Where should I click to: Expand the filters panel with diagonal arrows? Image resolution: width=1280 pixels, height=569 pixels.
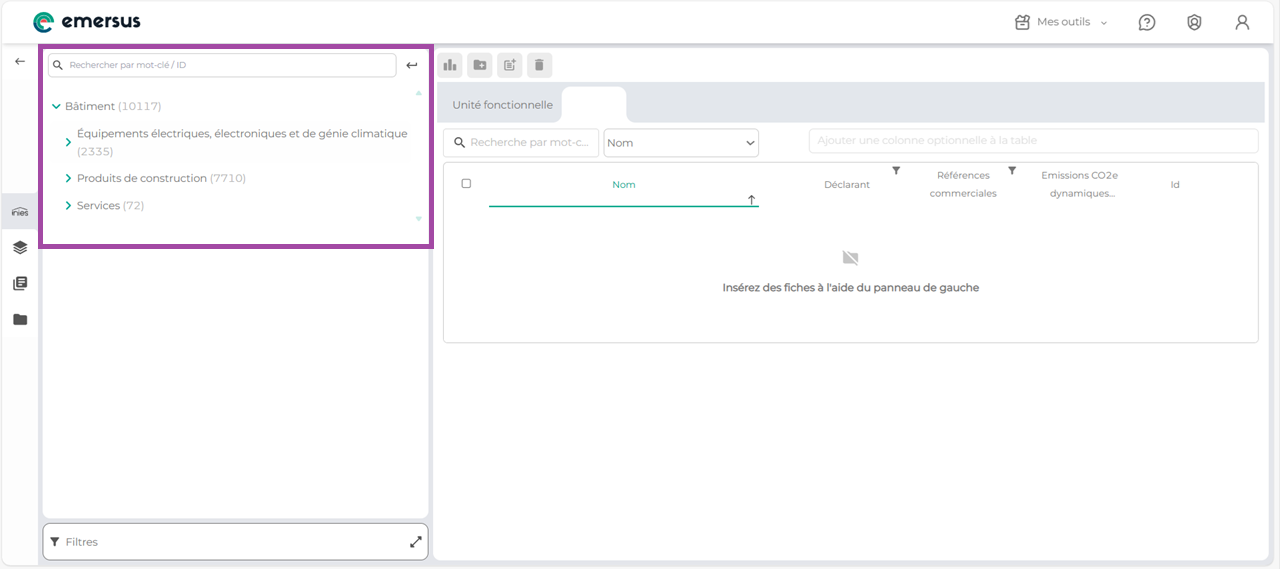416,542
